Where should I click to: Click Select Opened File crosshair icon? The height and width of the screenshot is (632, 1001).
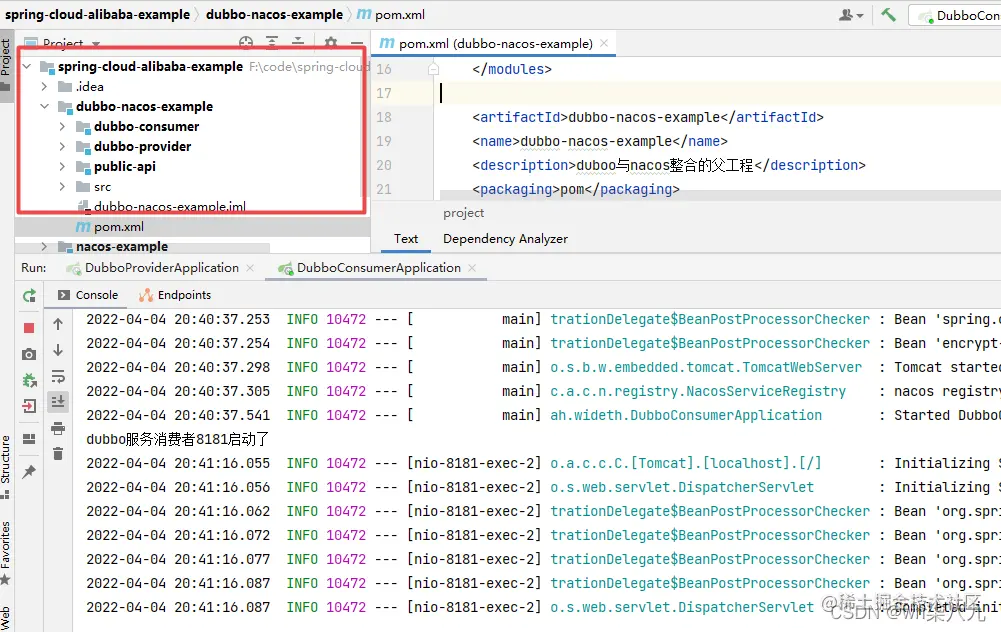pyautogui.click(x=246, y=43)
